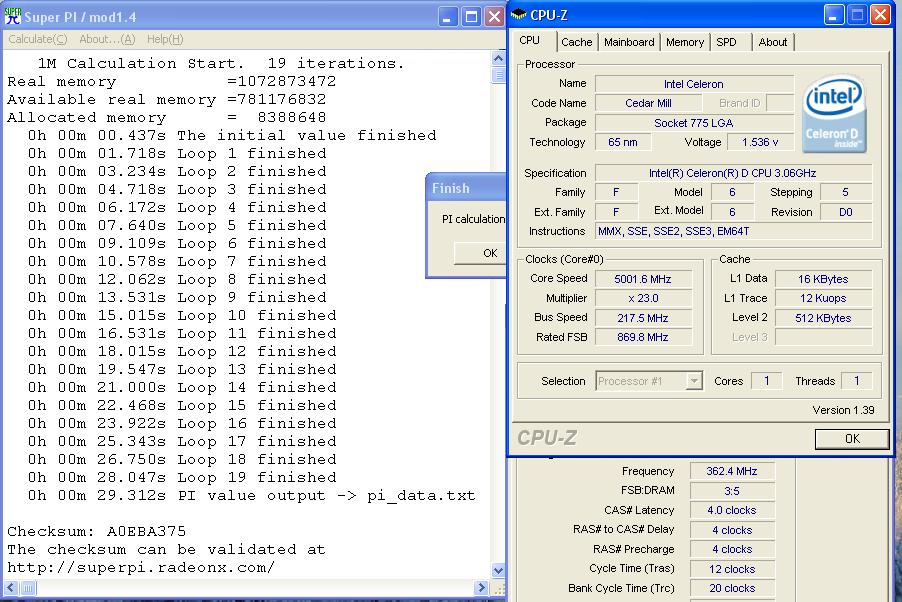Click the Loop 10 finished line
This screenshot has width=902, height=602.
tap(182, 315)
